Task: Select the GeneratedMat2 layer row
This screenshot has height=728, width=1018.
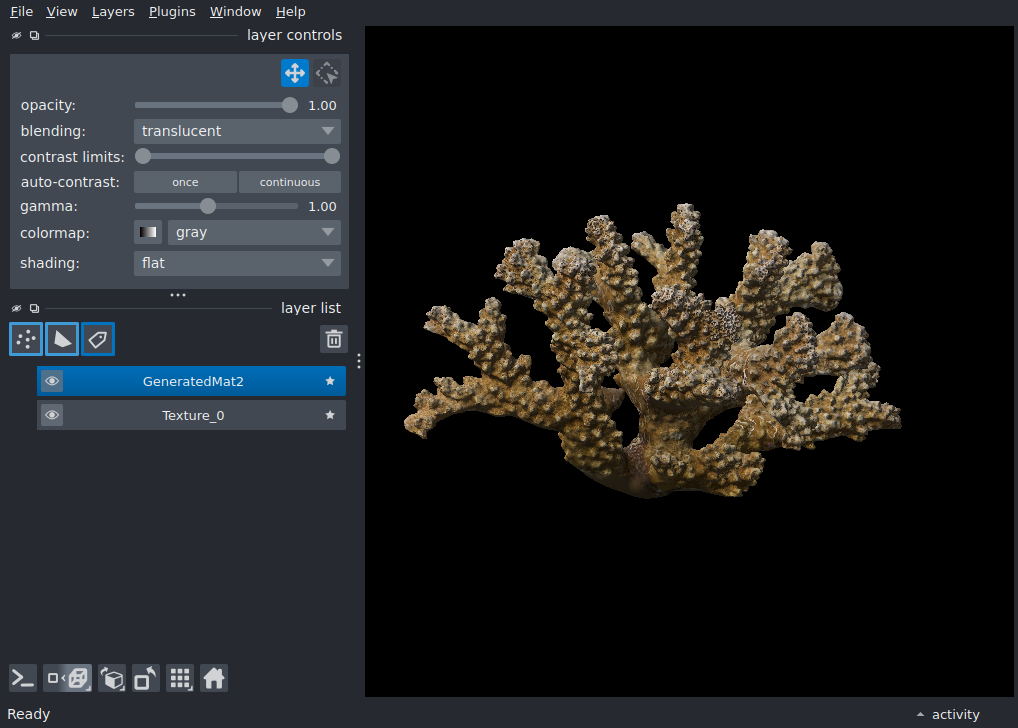Action: [192, 381]
